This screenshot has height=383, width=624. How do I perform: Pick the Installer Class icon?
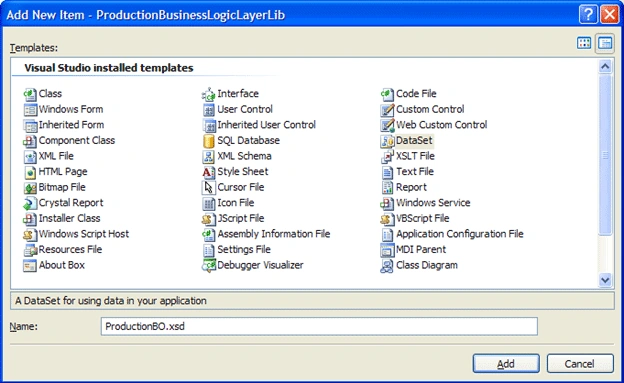point(30,219)
